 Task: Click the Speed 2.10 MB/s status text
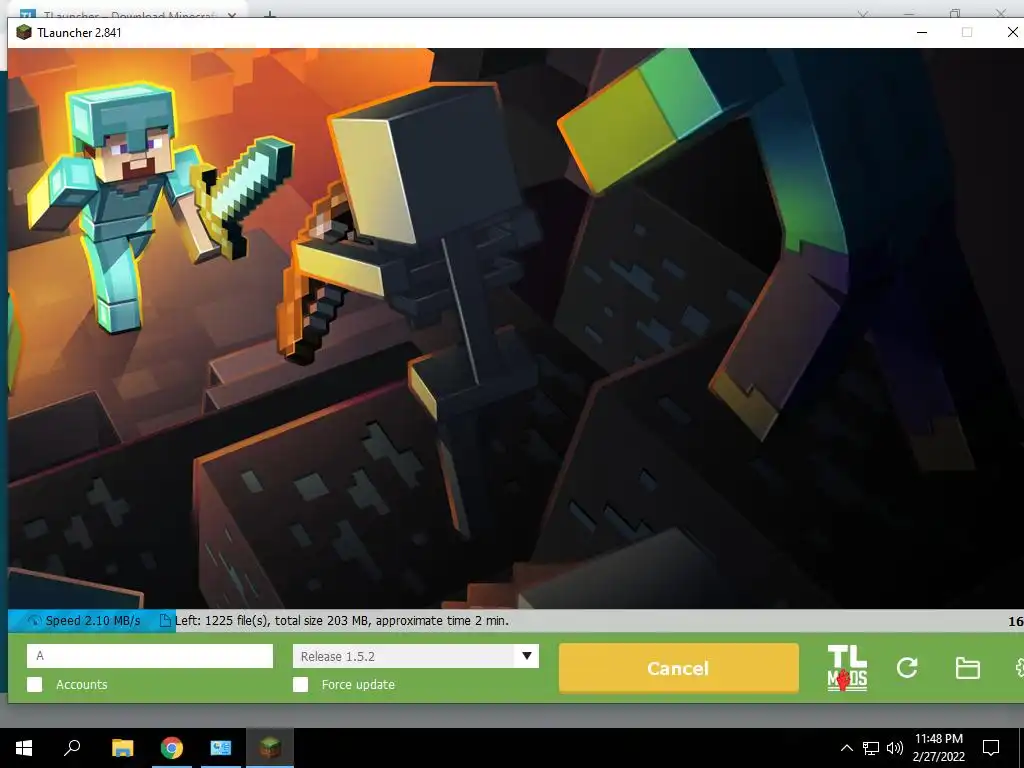pos(93,620)
